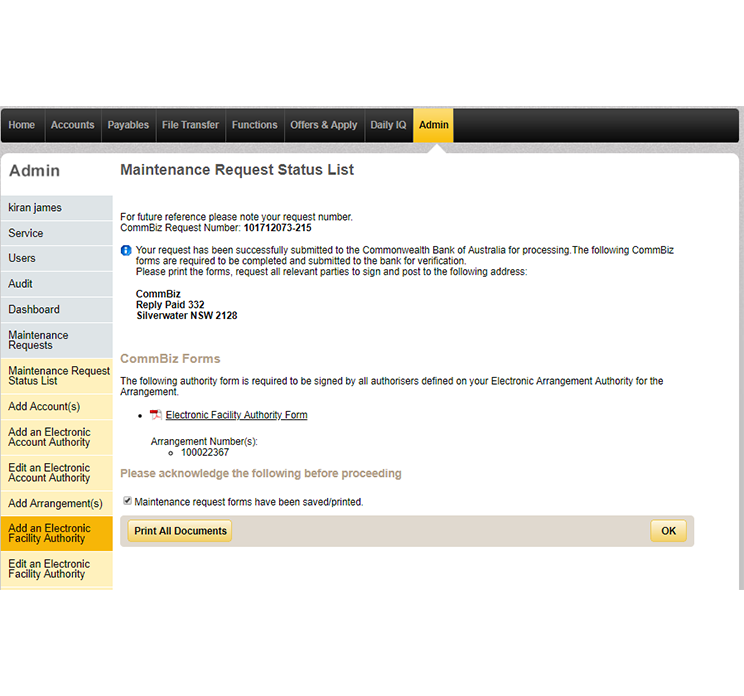Open the Offers & Apply tab
This screenshot has height=696, width=744.
tap(324, 125)
